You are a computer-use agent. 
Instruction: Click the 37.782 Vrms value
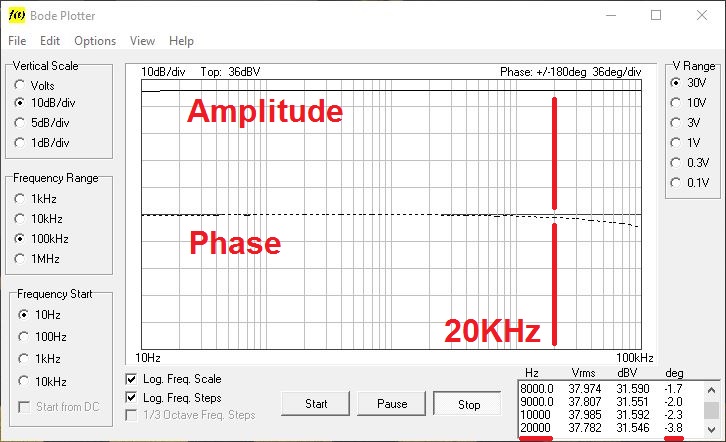(x=585, y=428)
